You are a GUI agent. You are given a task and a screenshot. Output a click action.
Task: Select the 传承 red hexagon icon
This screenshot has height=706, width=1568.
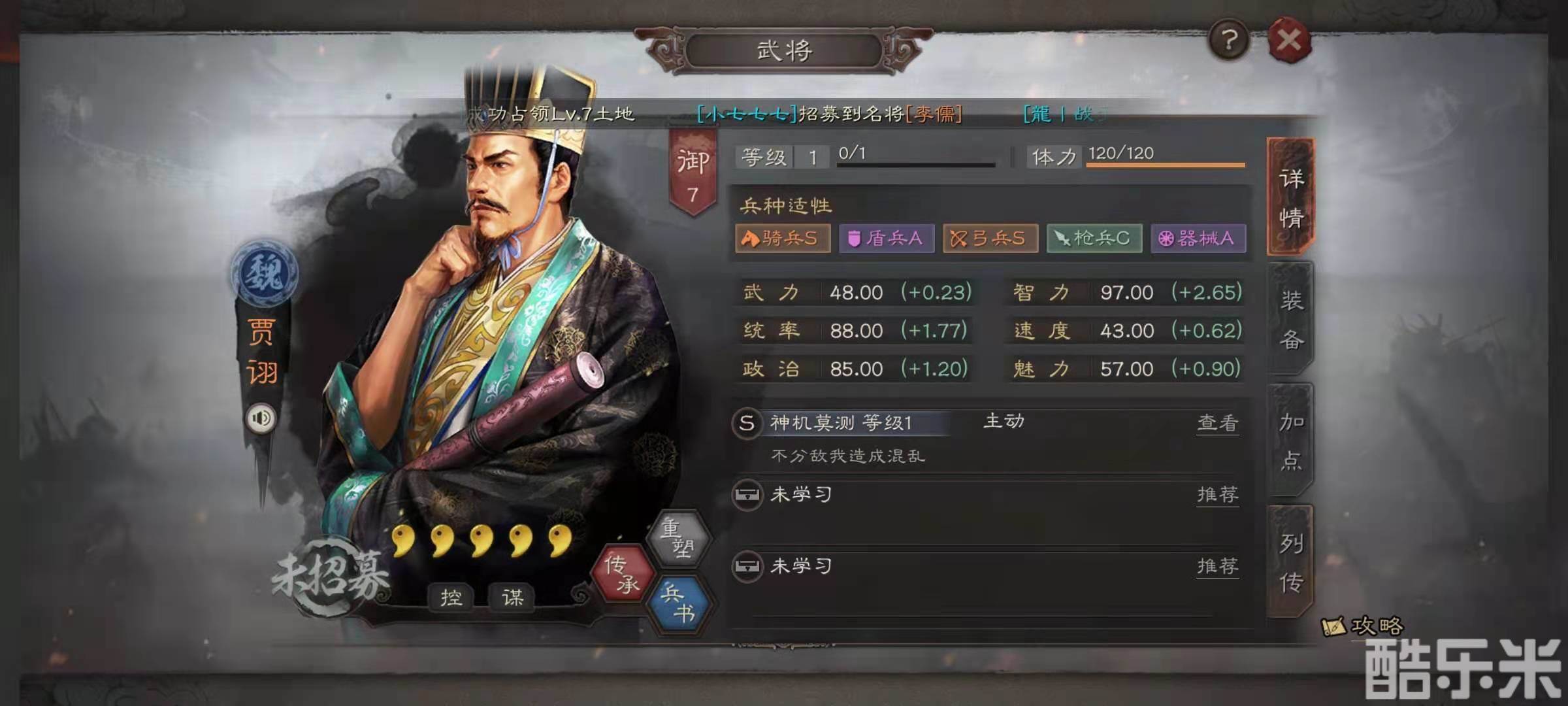pyautogui.click(x=622, y=573)
